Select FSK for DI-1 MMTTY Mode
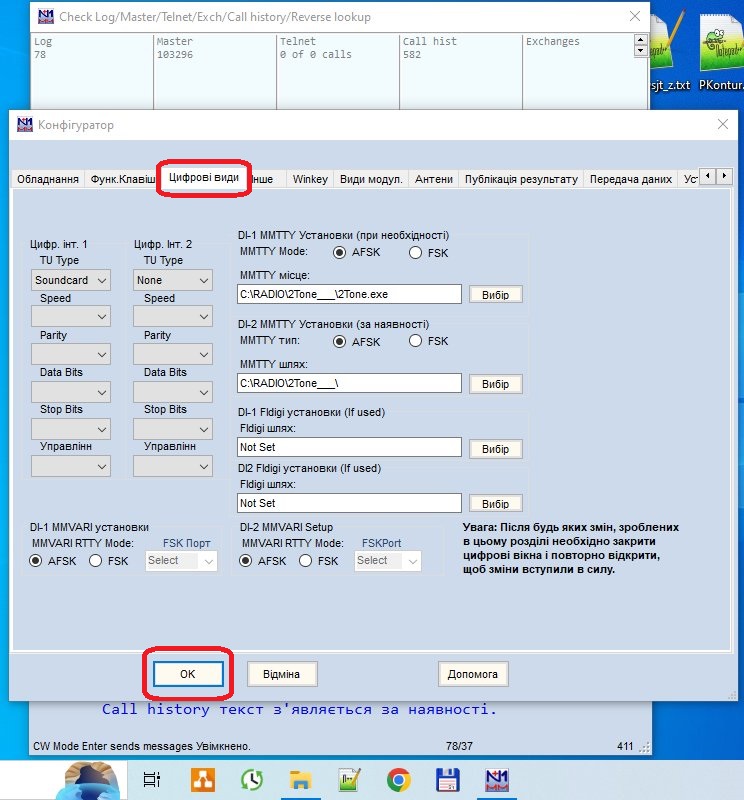 pos(415,253)
